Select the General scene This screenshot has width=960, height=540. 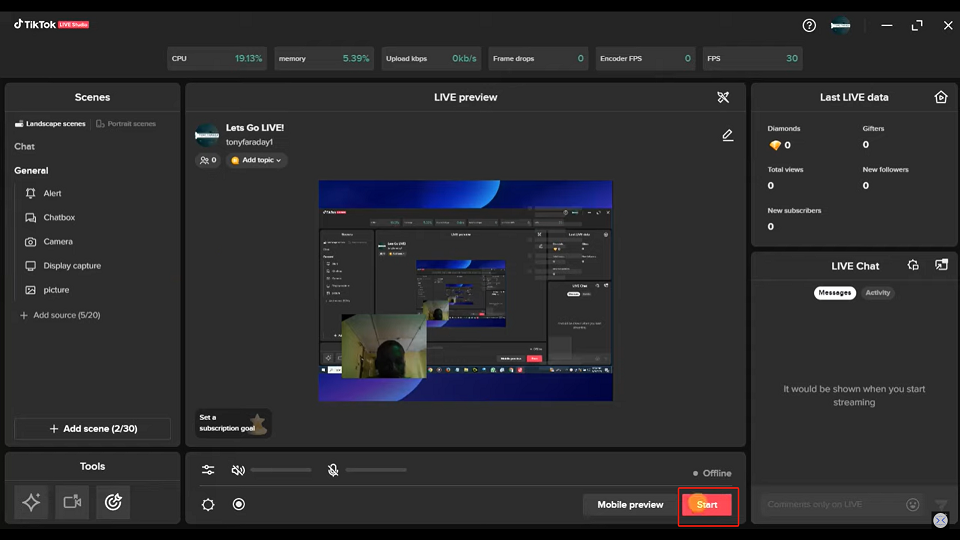(x=31, y=171)
